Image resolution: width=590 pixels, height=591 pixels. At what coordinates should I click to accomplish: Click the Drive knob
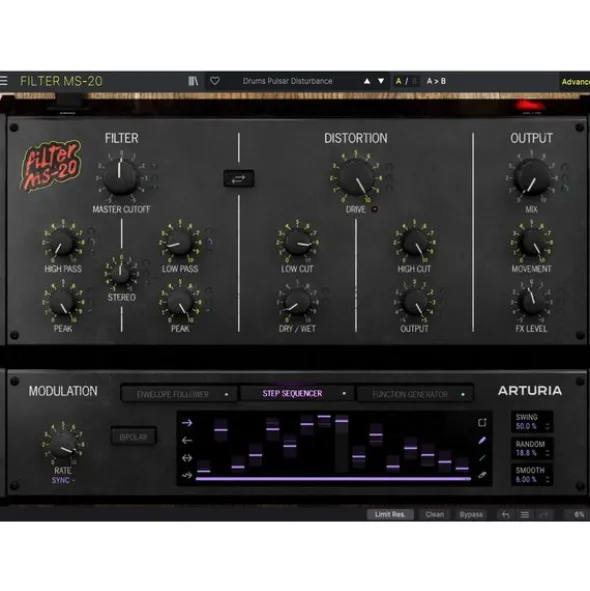(x=356, y=177)
